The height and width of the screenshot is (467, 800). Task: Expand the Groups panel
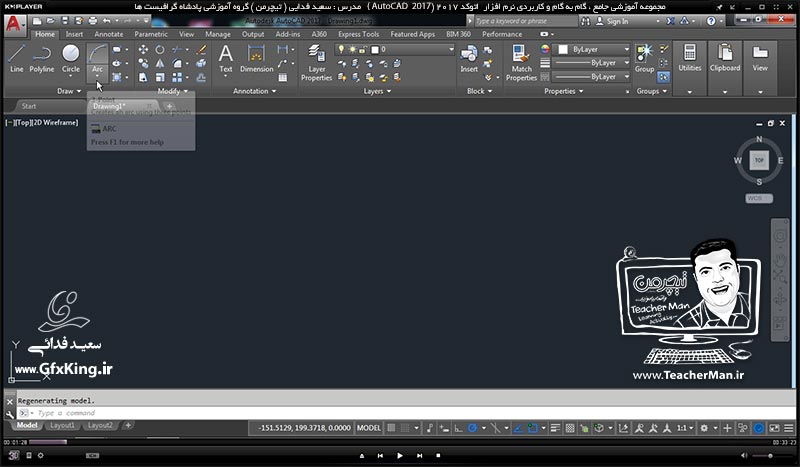pos(652,91)
